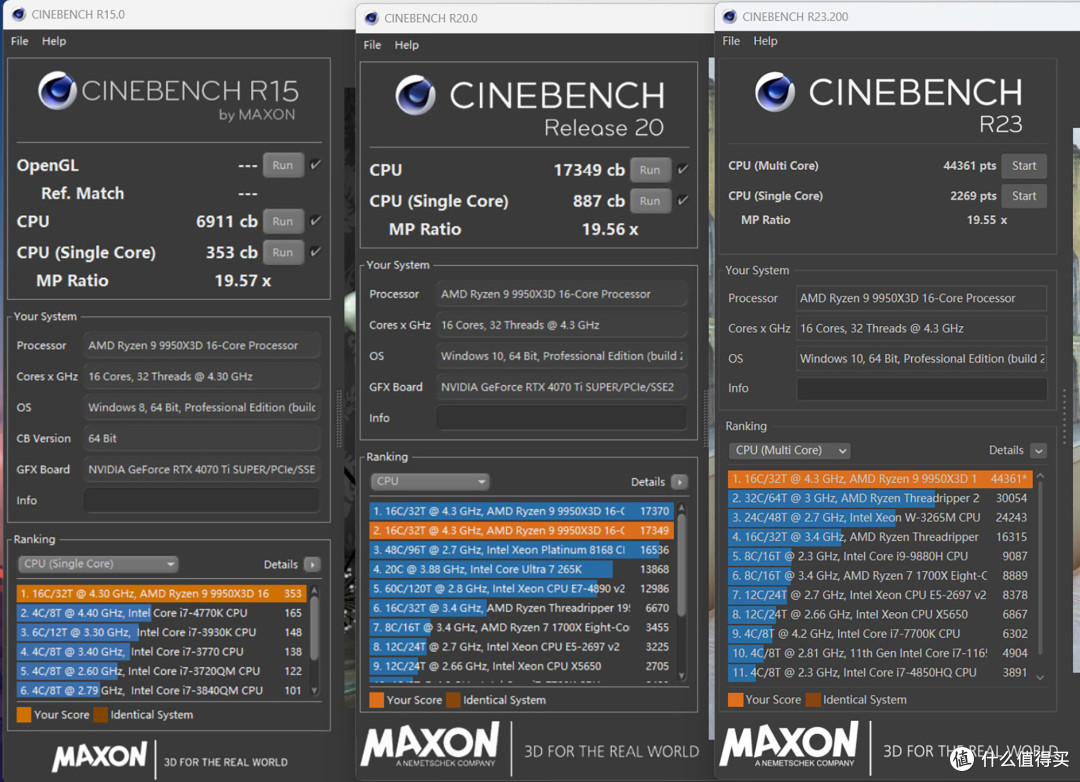Viewport: 1080px width, 782px height.
Task: Select Xeon Platinum 8168 row in R20
Action: (x=521, y=549)
